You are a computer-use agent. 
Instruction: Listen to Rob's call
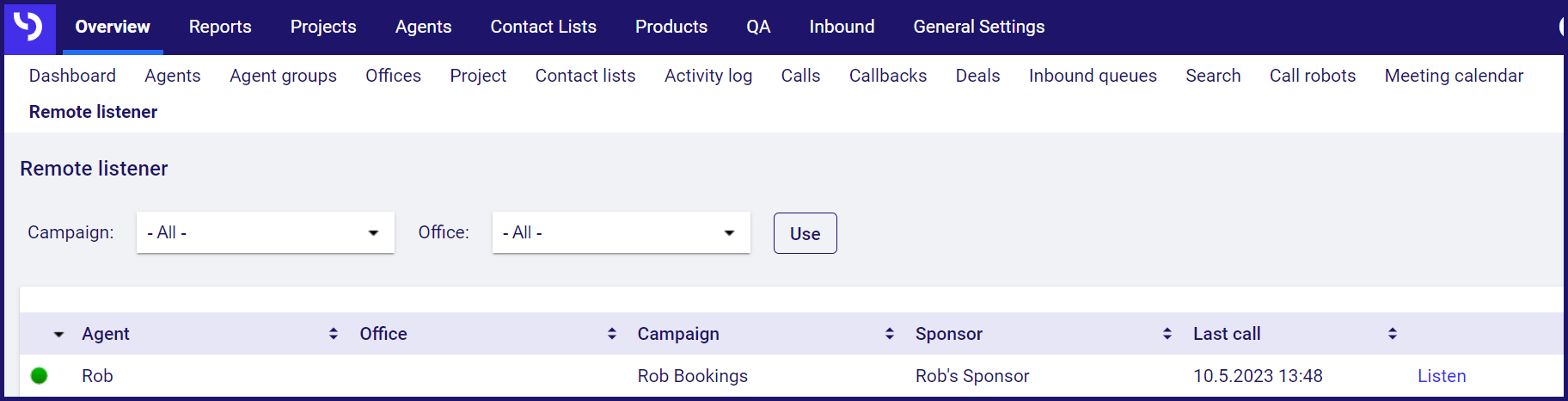tap(1442, 376)
